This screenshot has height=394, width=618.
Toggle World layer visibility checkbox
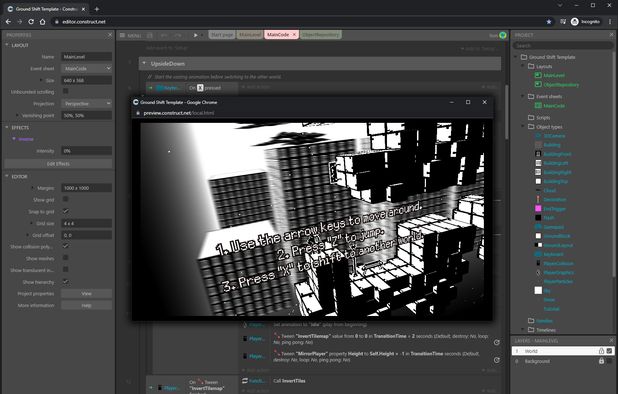point(609,351)
